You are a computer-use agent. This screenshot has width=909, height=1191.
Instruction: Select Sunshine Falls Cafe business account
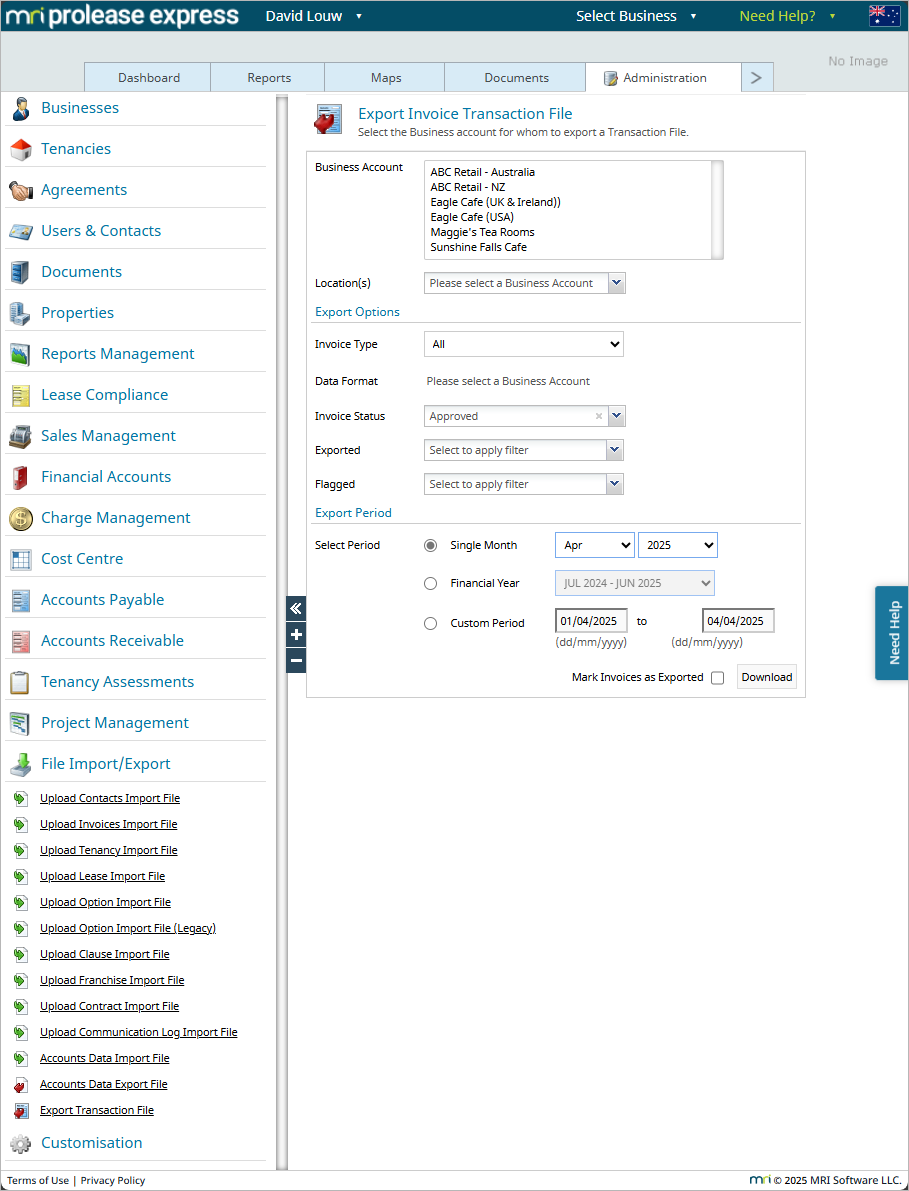[478, 248]
